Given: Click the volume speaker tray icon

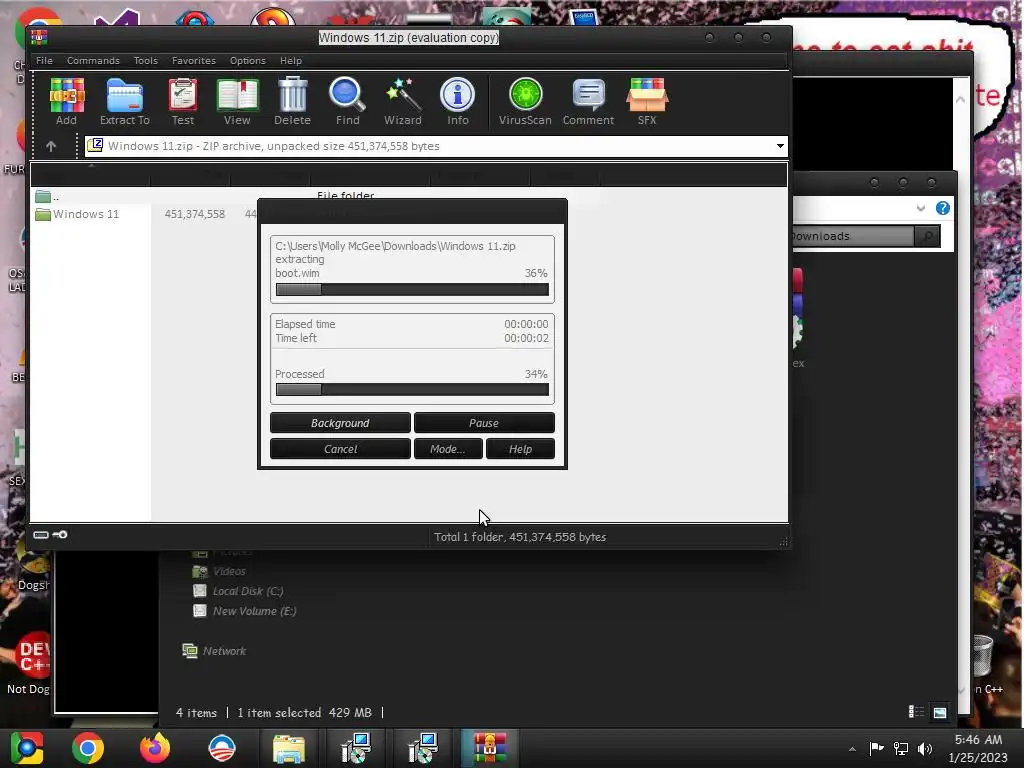Looking at the screenshot, I should (925, 748).
